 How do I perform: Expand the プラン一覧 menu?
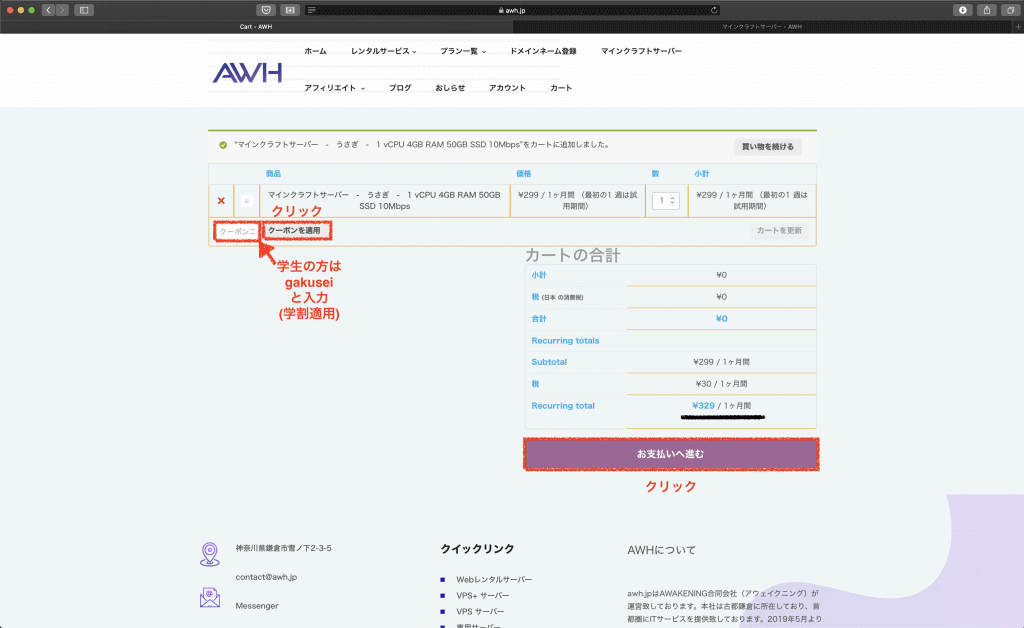pos(463,51)
